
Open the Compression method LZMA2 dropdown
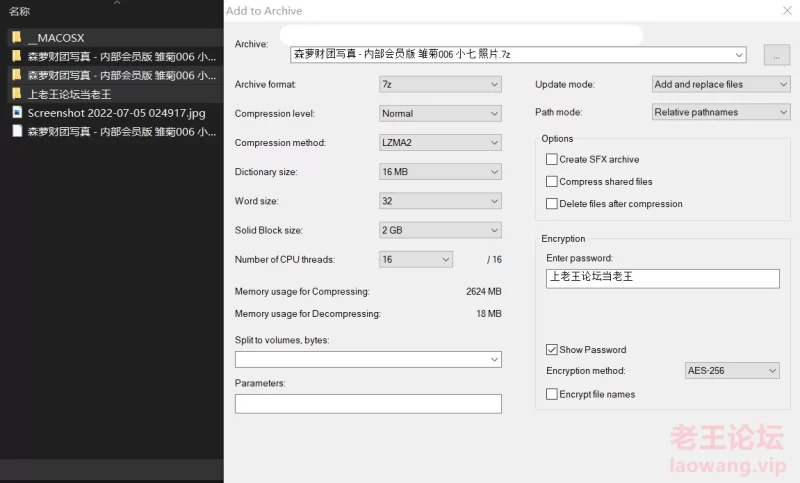[x=440, y=143]
